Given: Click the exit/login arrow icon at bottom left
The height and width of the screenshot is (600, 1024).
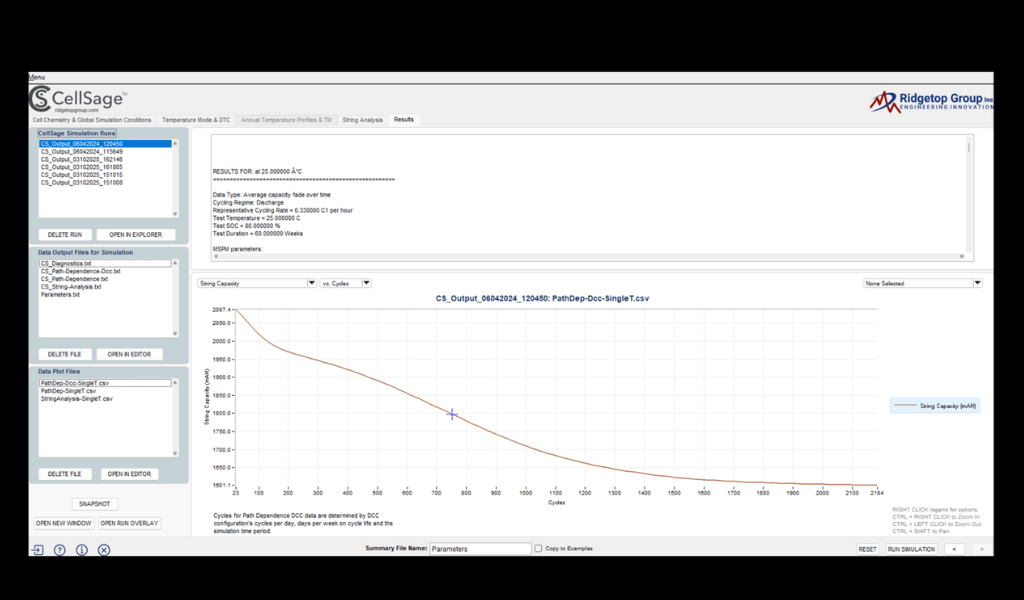Looking at the screenshot, I should (x=37, y=550).
